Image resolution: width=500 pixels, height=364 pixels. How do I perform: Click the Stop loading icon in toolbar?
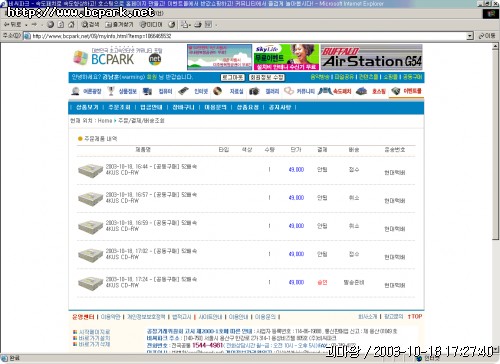click(x=50, y=24)
